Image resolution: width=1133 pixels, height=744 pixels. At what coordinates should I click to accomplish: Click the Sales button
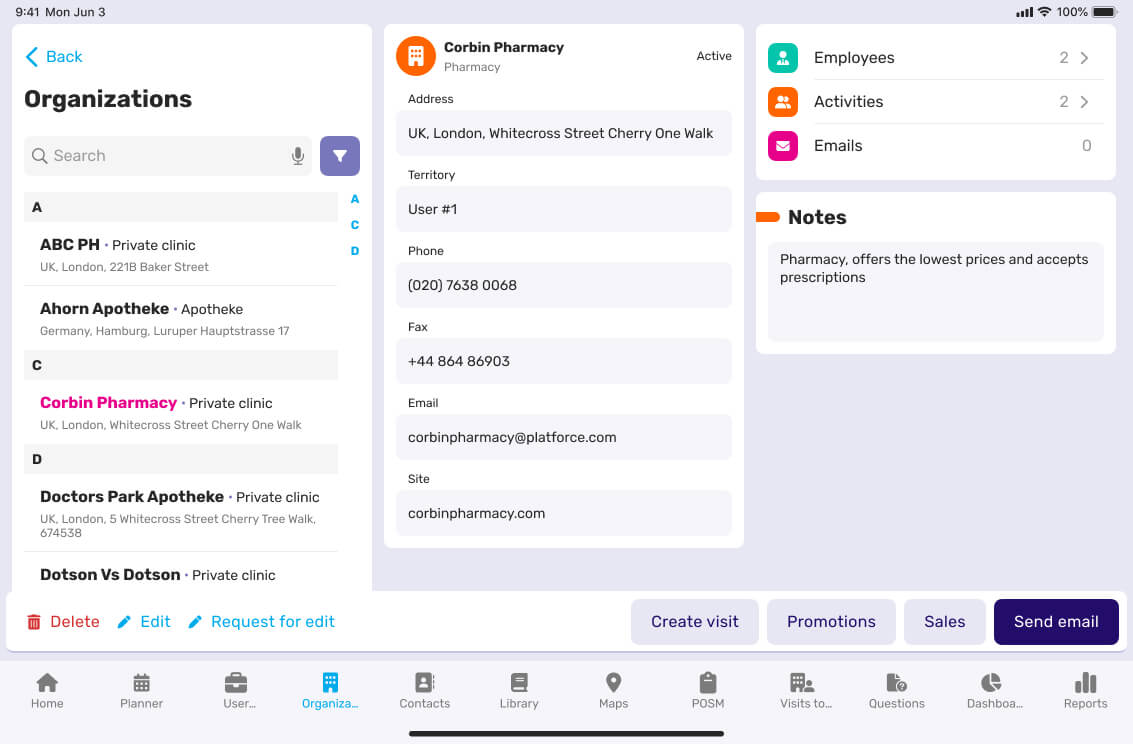coord(944,622)
